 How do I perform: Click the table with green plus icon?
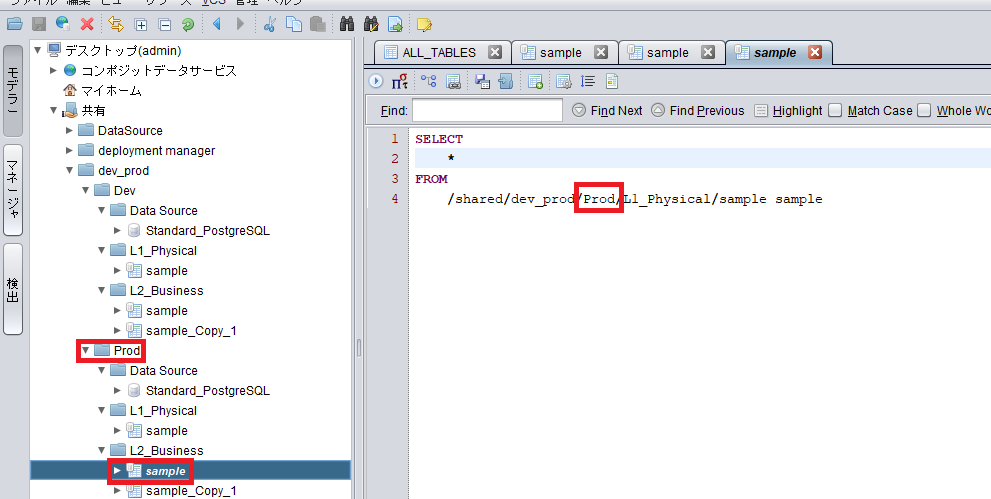tap(535, 81)
